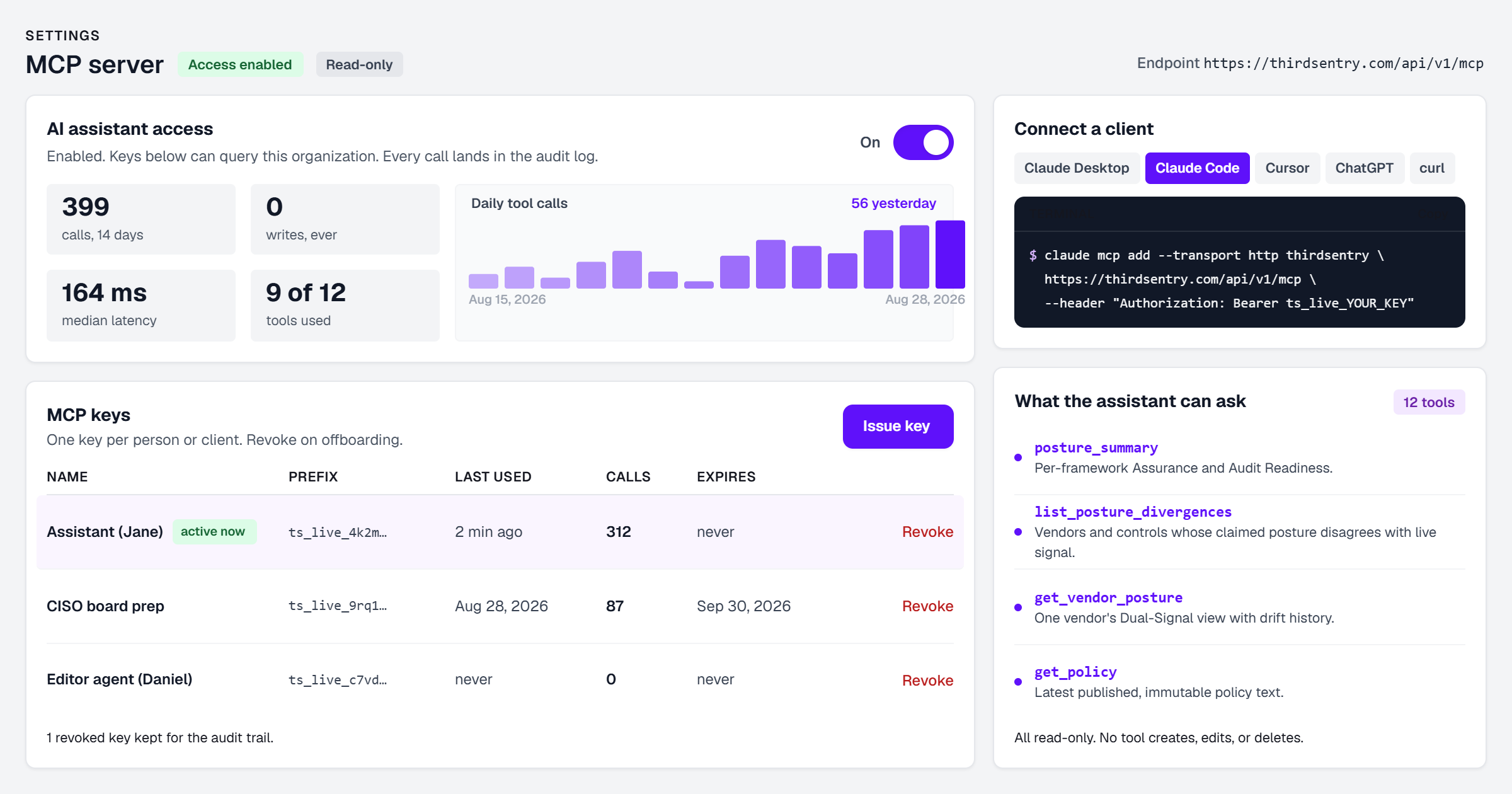The image size is (1512, 794).
Task: Click the MCP keys heading
Action: pos(88,415)
